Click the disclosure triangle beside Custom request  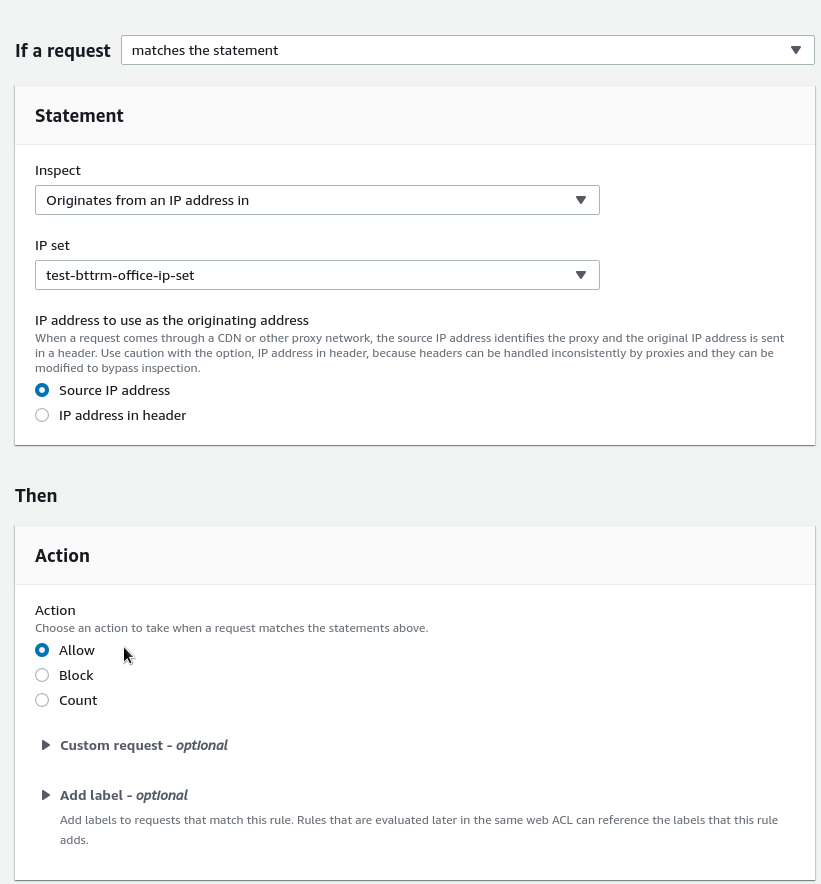tap(45, 744)
